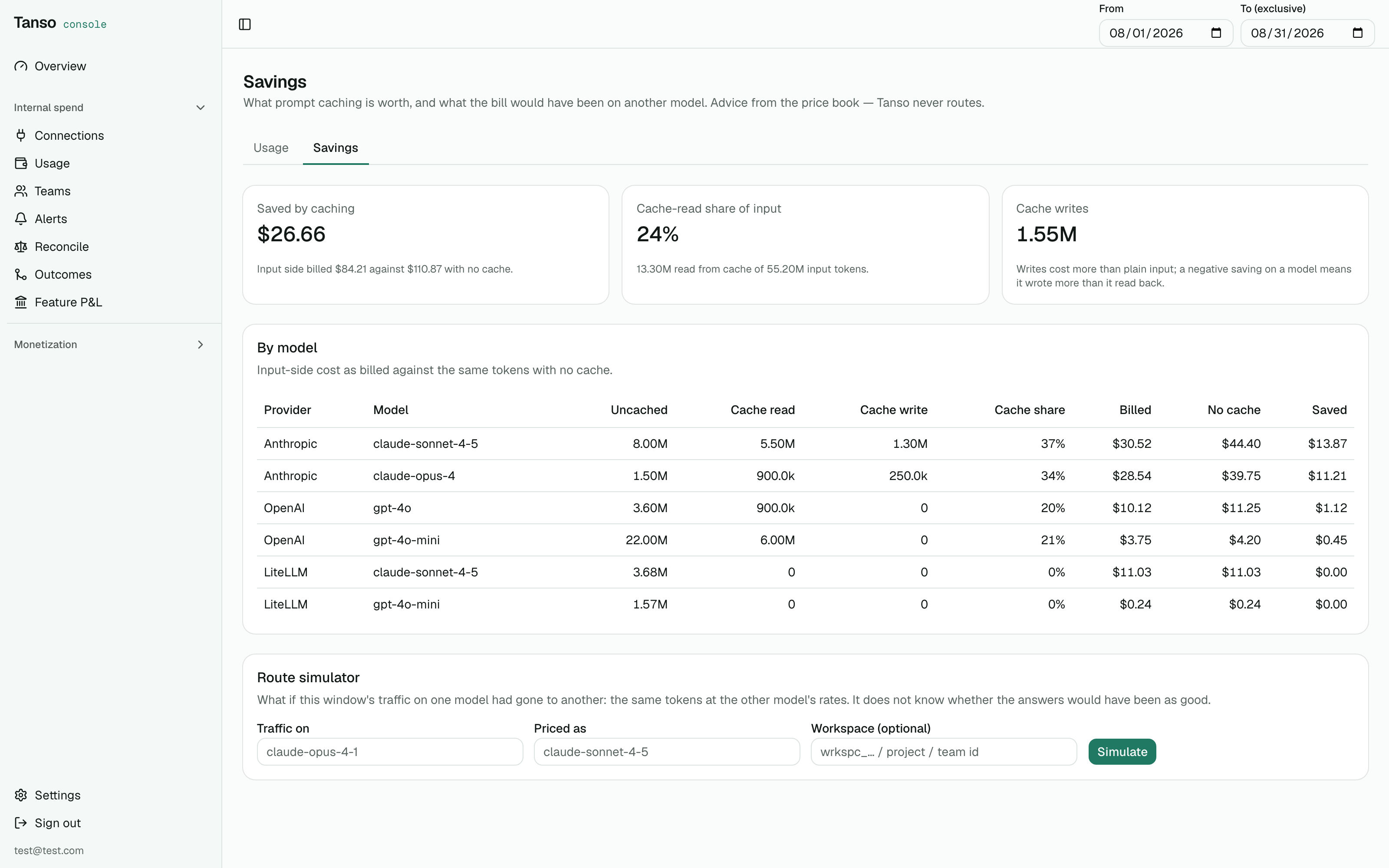Click the Model column header
1389x868 pixels.
pos(390,410)
